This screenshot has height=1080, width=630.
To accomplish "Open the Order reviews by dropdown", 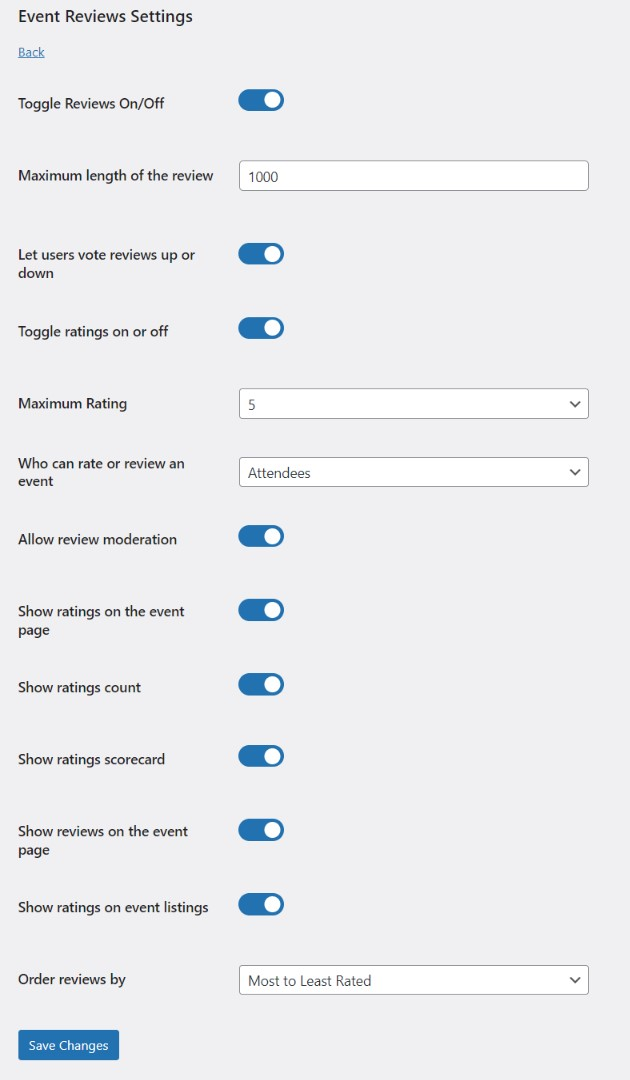I will pyautogui.click(x=413, y=980).
